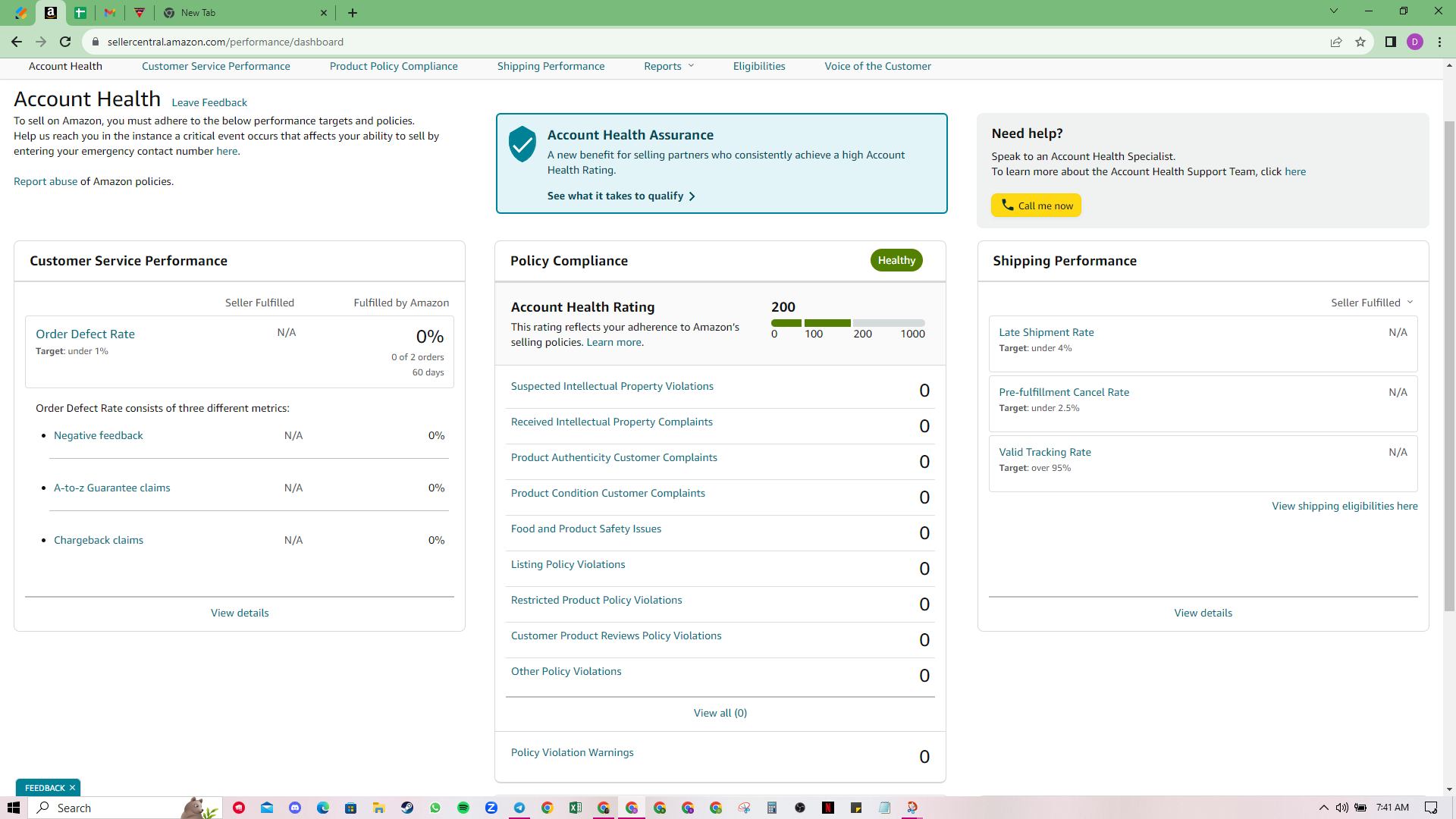Close the New Tab browser tab
Image resolution: width=1456 pixels, height=819 pixels.
324,13
